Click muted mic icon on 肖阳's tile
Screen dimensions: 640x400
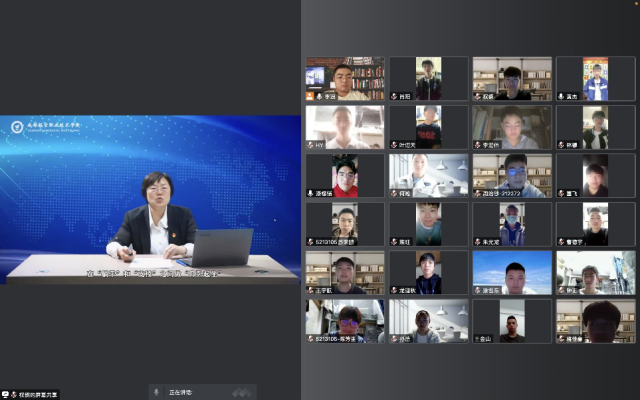(x=394, y=97)
